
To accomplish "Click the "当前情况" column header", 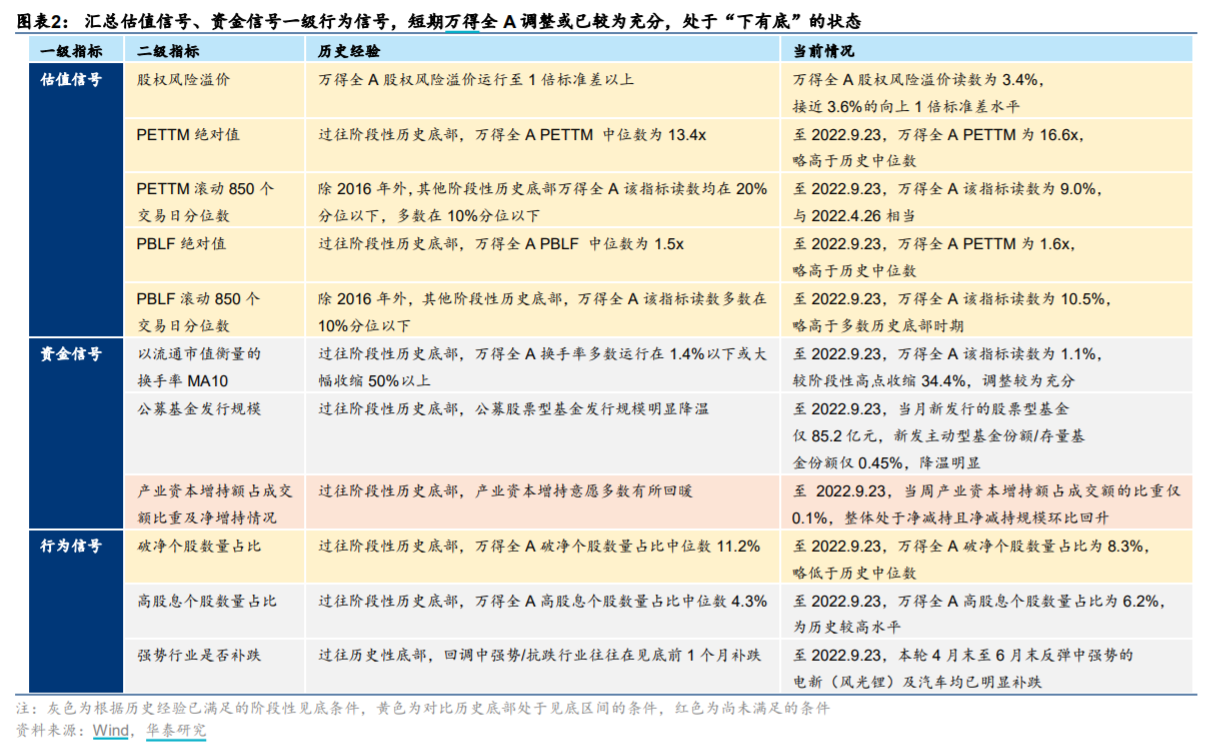I will pyautogui.click(x=824, y=50).
